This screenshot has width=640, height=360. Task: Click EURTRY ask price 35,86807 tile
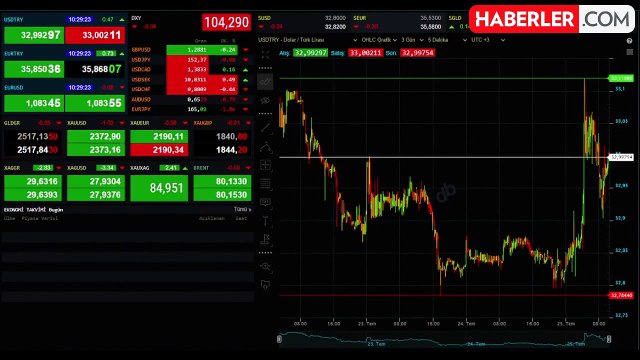point(95,69)
